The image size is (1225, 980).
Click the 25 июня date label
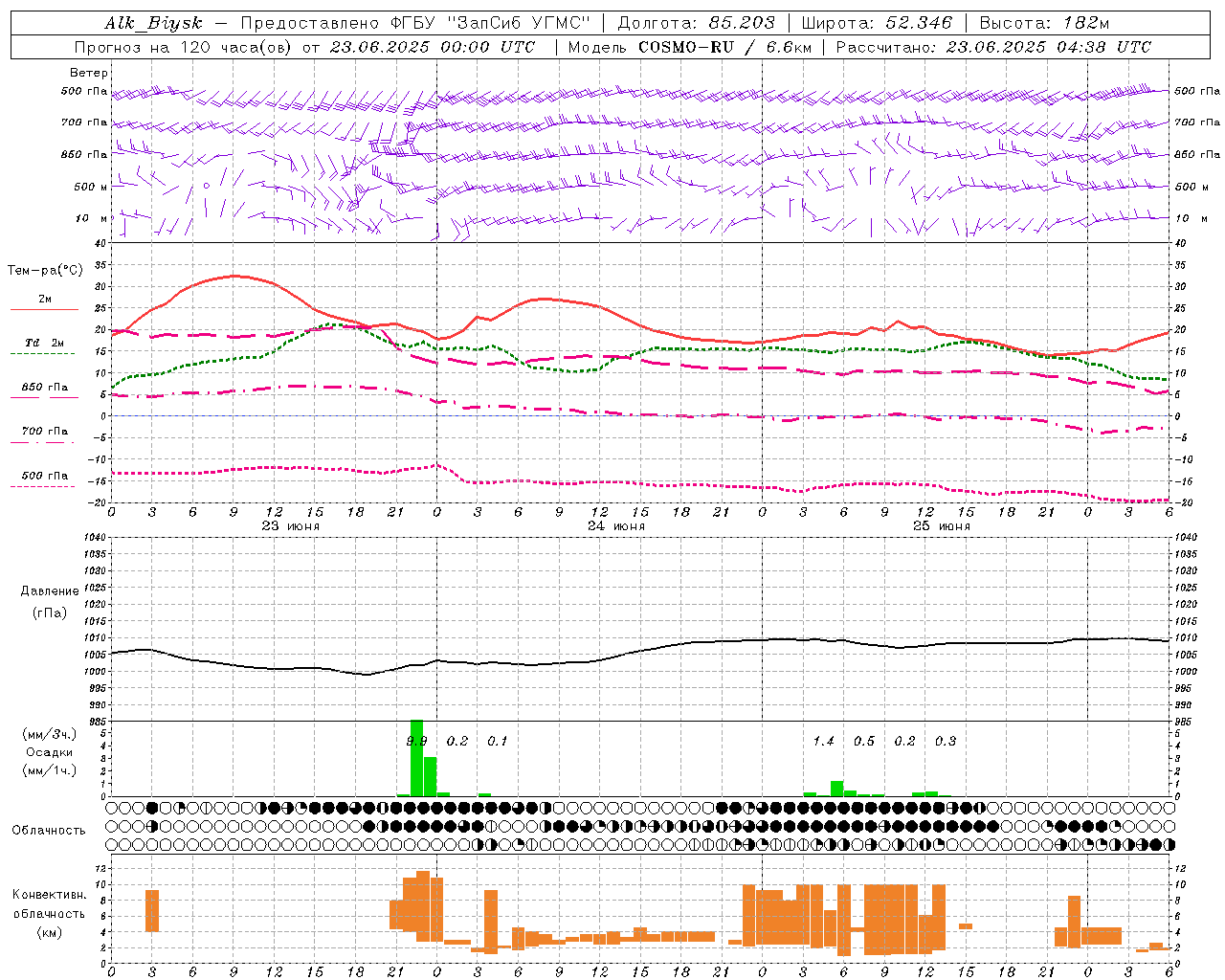941,526
